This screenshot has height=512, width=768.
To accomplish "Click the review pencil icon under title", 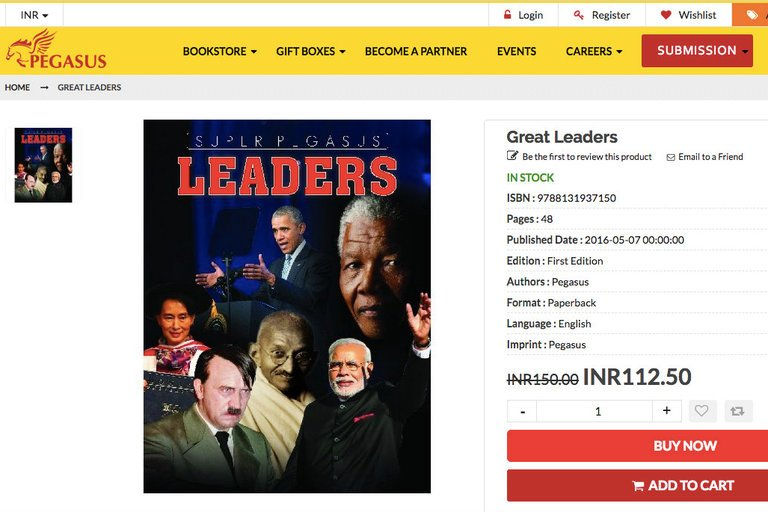I will point(512,156).
